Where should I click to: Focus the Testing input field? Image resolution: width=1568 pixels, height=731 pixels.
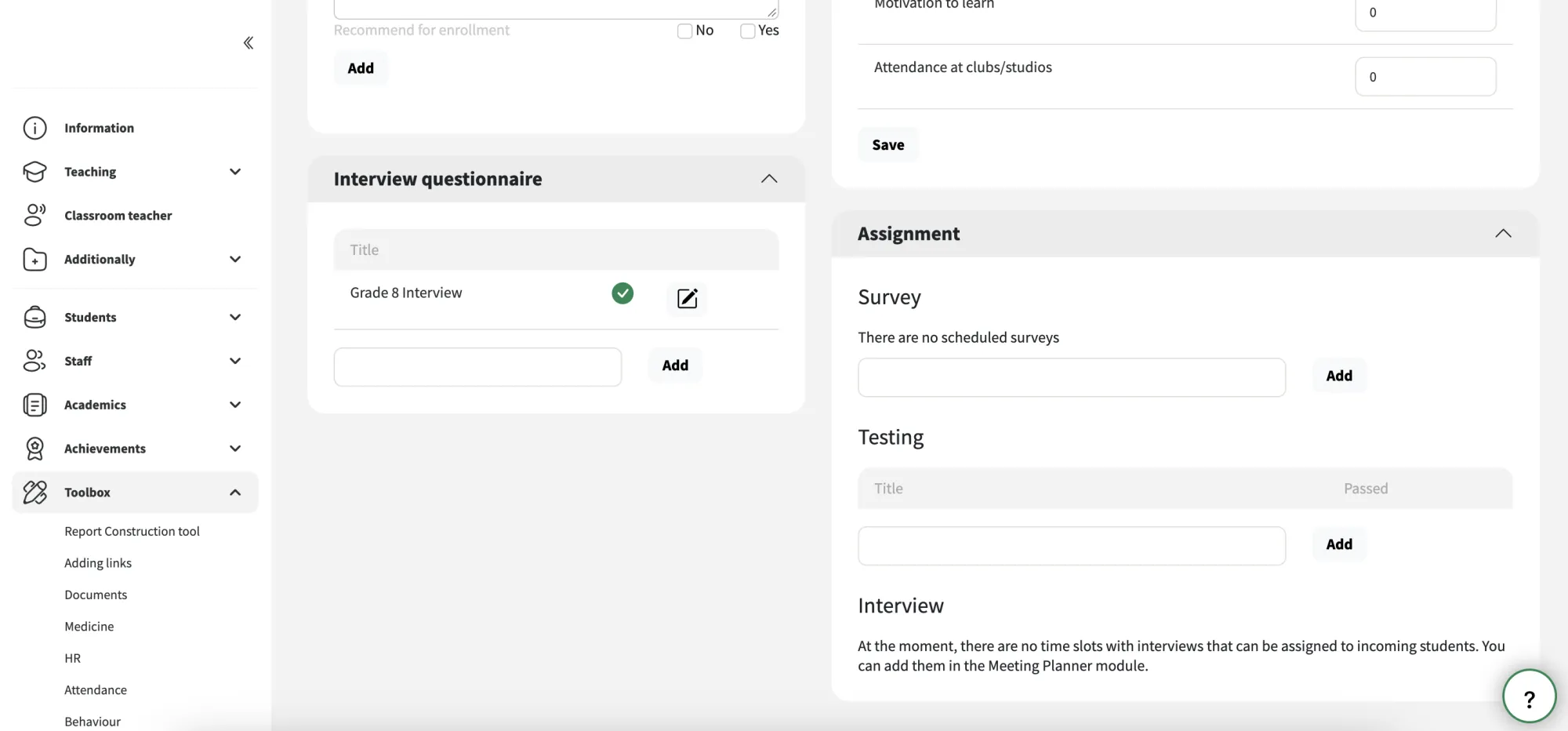(x=1072, y=546)
